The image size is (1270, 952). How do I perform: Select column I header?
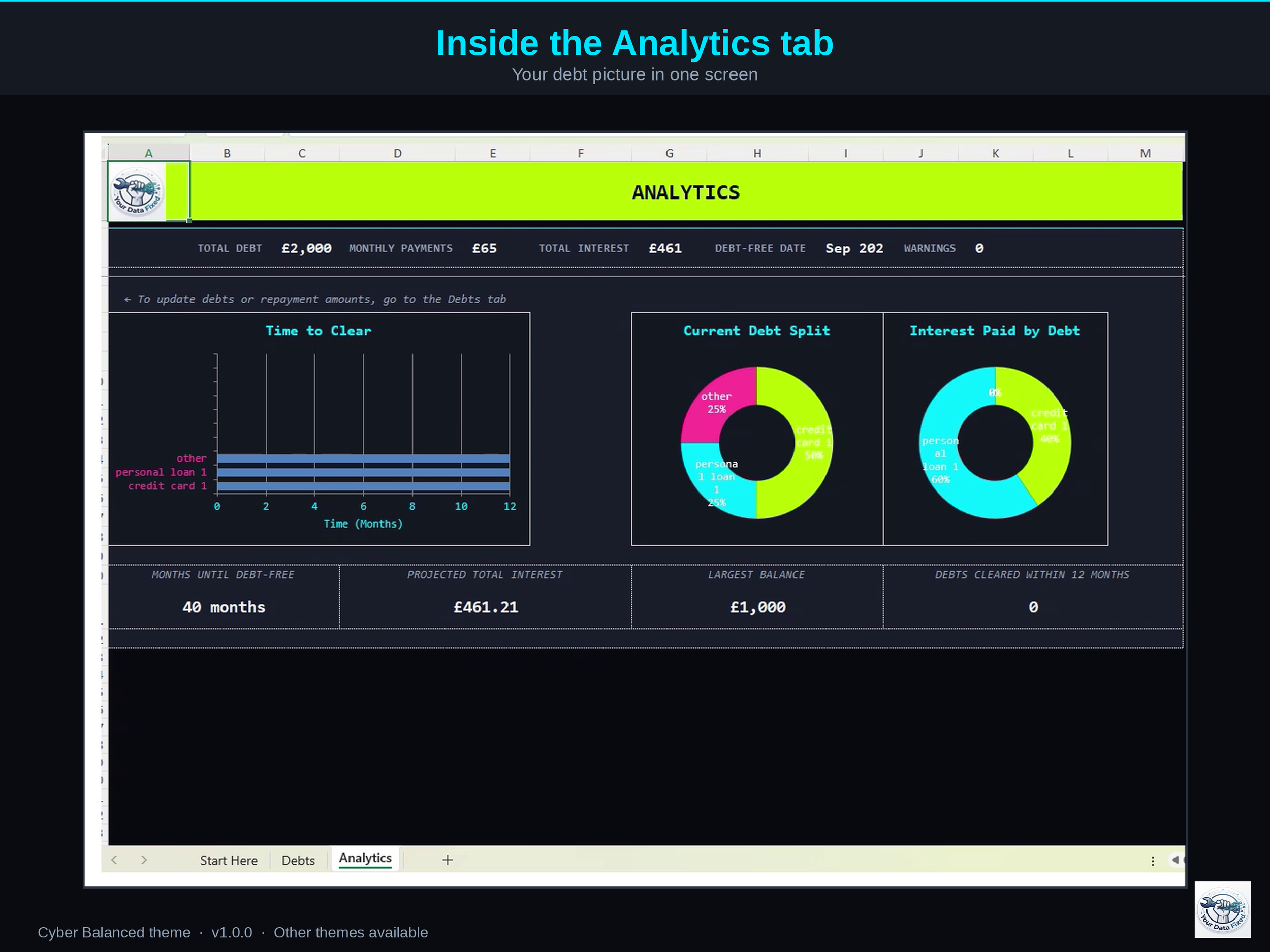[x=846, y=153]
